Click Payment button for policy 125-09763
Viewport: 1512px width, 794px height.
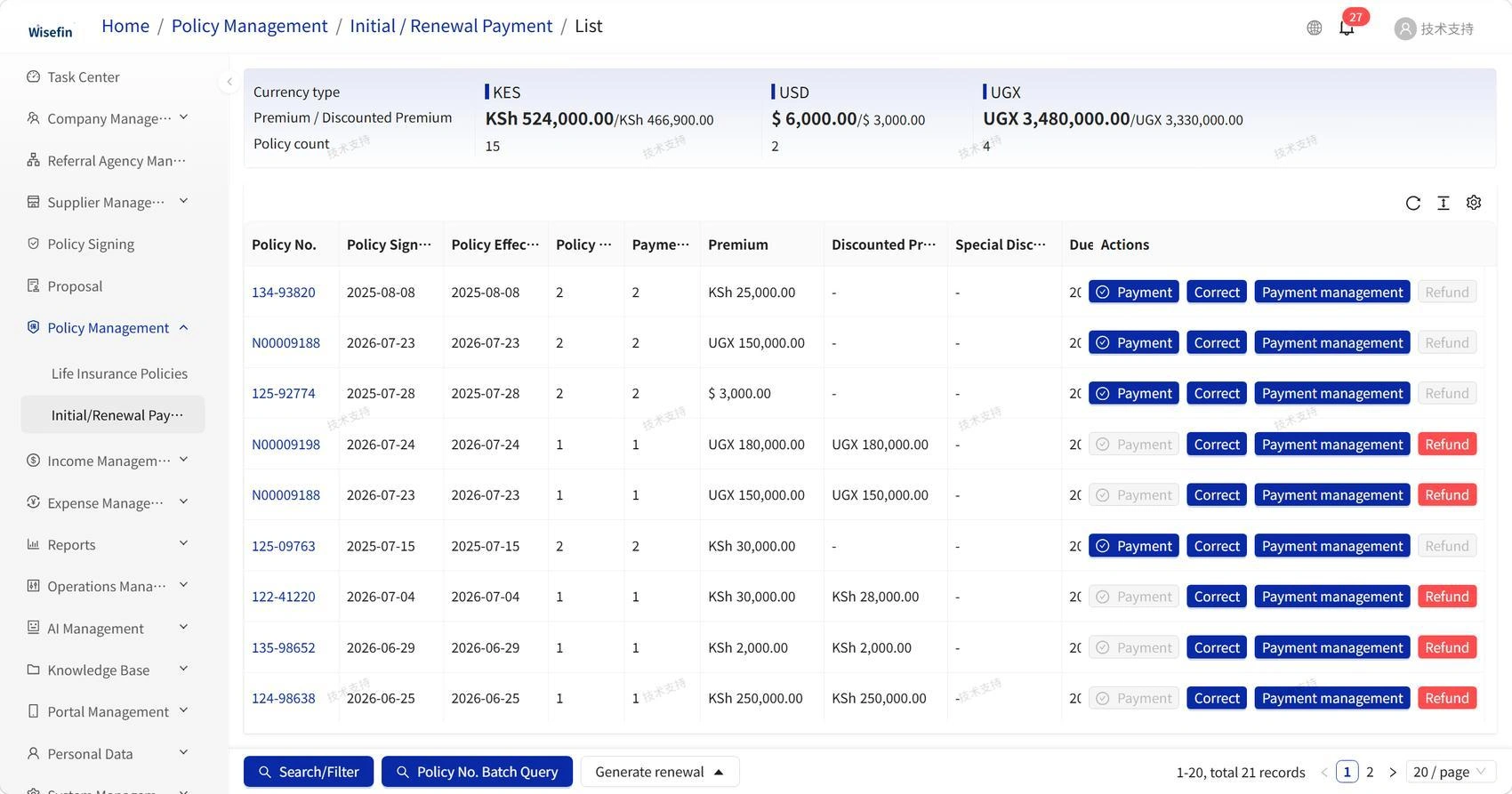click(1134, 546)
